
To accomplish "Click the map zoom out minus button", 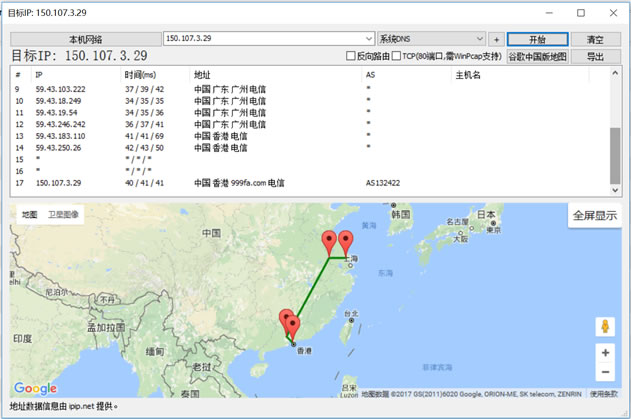I will click(605, 372).
